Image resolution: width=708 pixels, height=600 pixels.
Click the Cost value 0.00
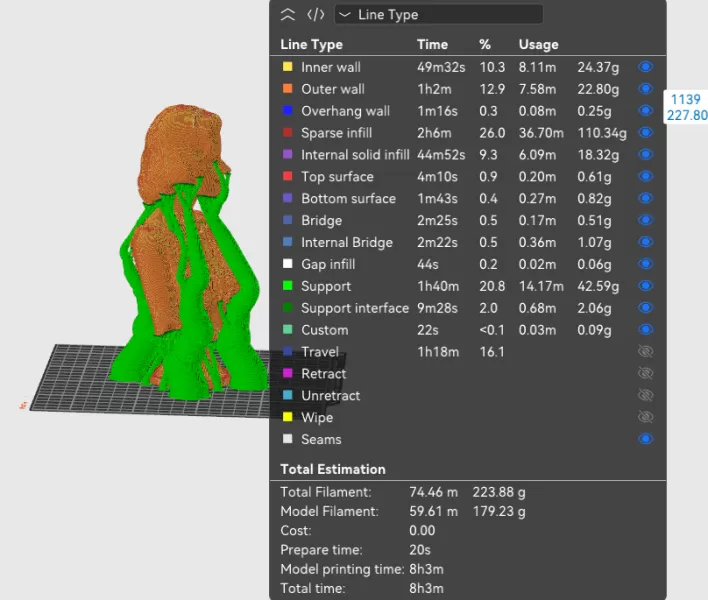pyautogui.click(x=422, y=530)
